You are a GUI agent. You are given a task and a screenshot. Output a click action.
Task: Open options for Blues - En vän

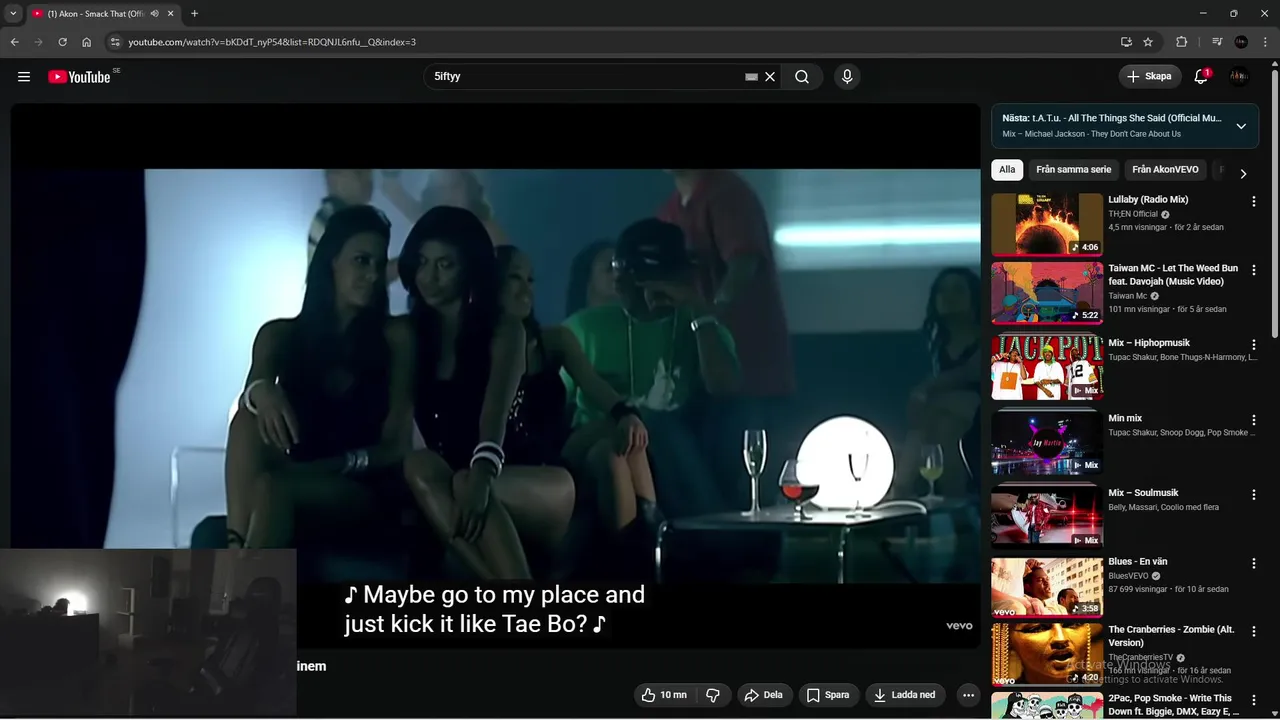pos(1253,563)
